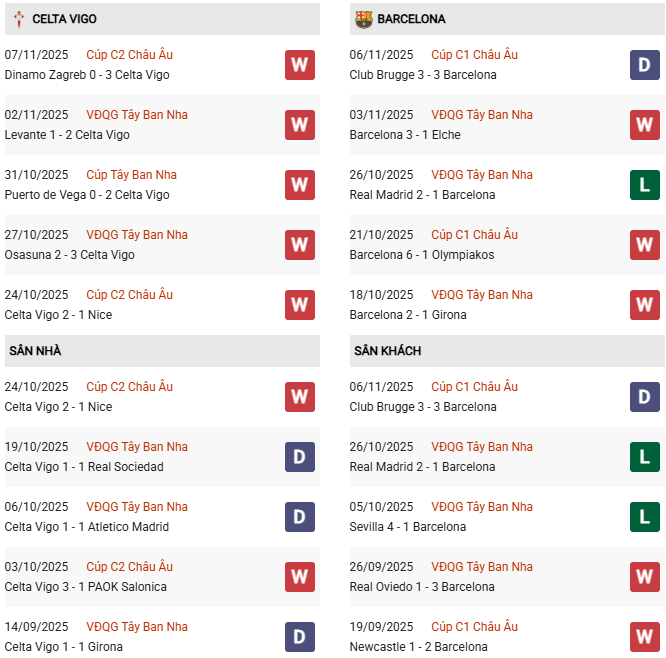
Task: Click the D badge for Celta Vigo vs Girona
Action: (x=300, y=637)
